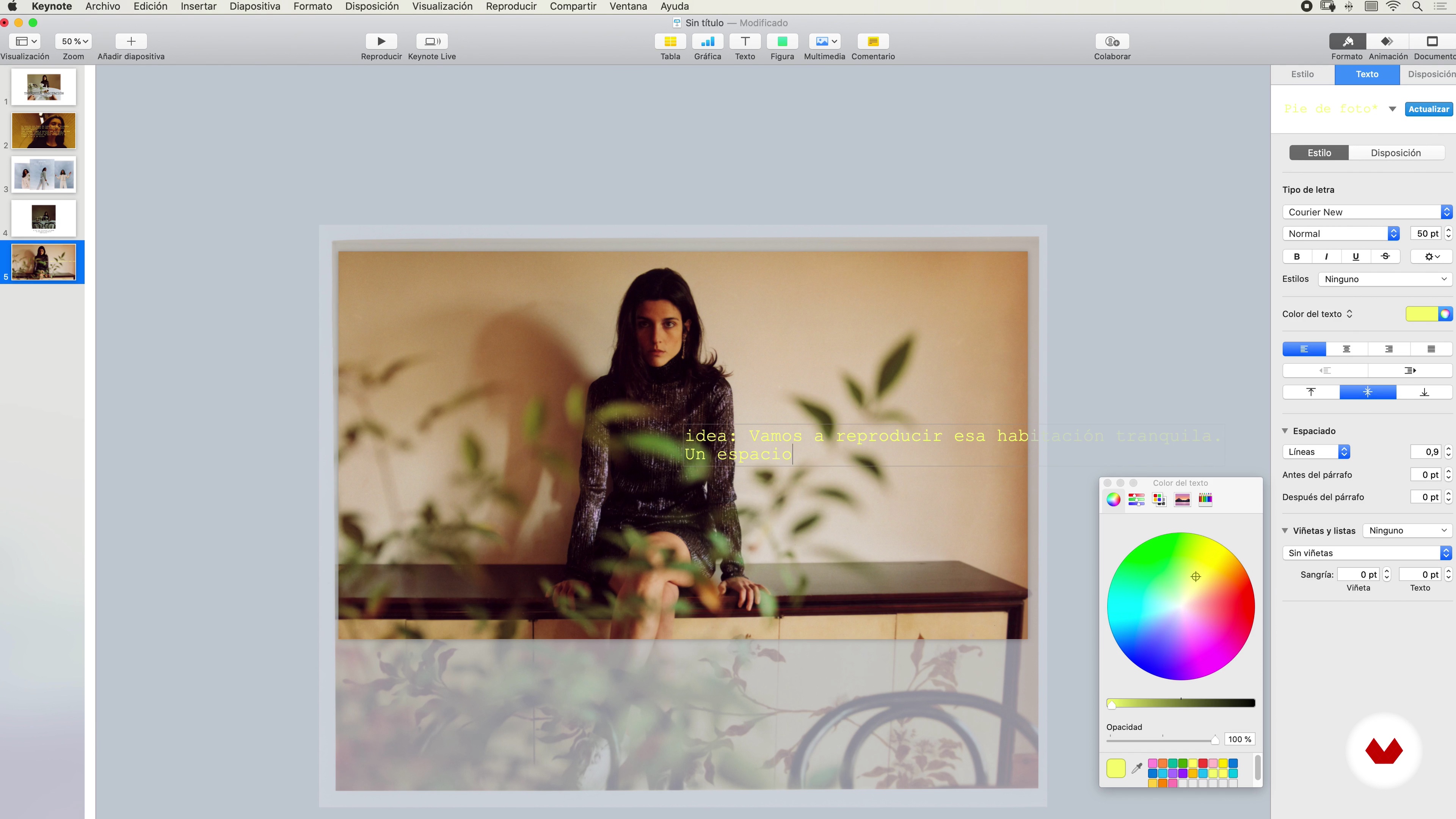Viewport: 1456px width, 819px height.
Task: Open the Multimedia dropdown
Action: point(825,41)
